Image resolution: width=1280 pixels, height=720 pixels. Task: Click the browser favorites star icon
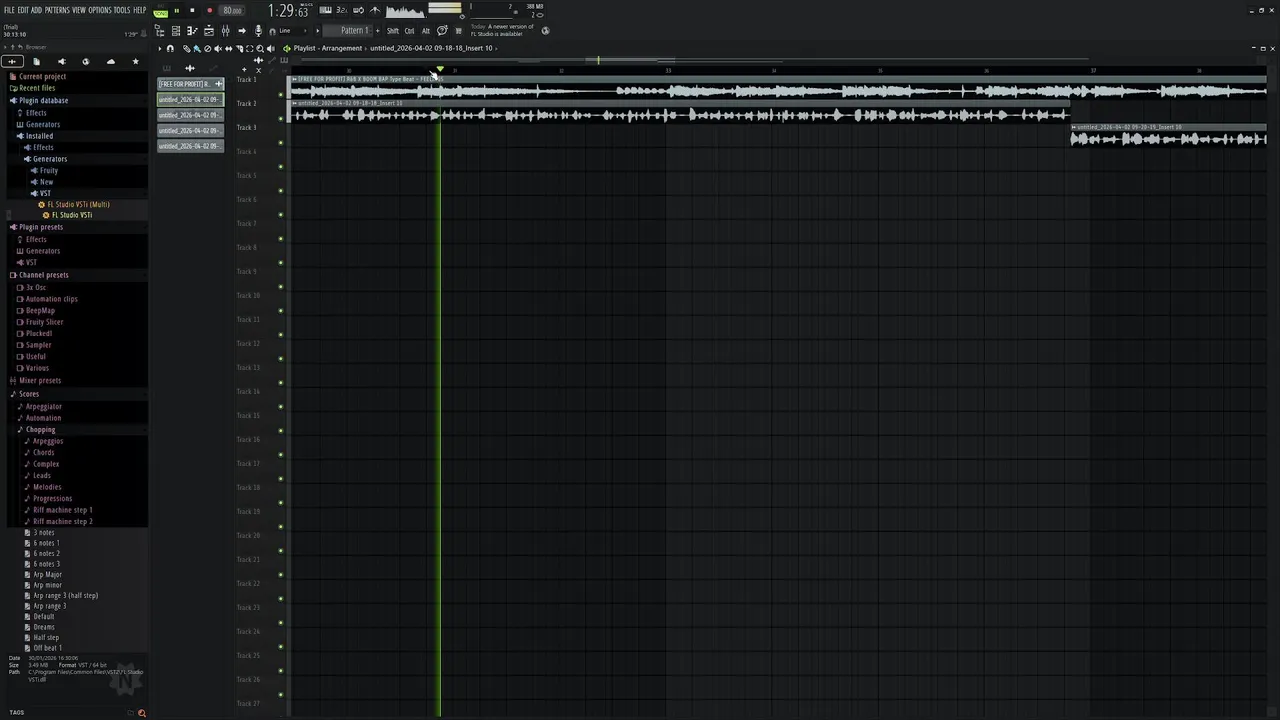pos(136,61)
